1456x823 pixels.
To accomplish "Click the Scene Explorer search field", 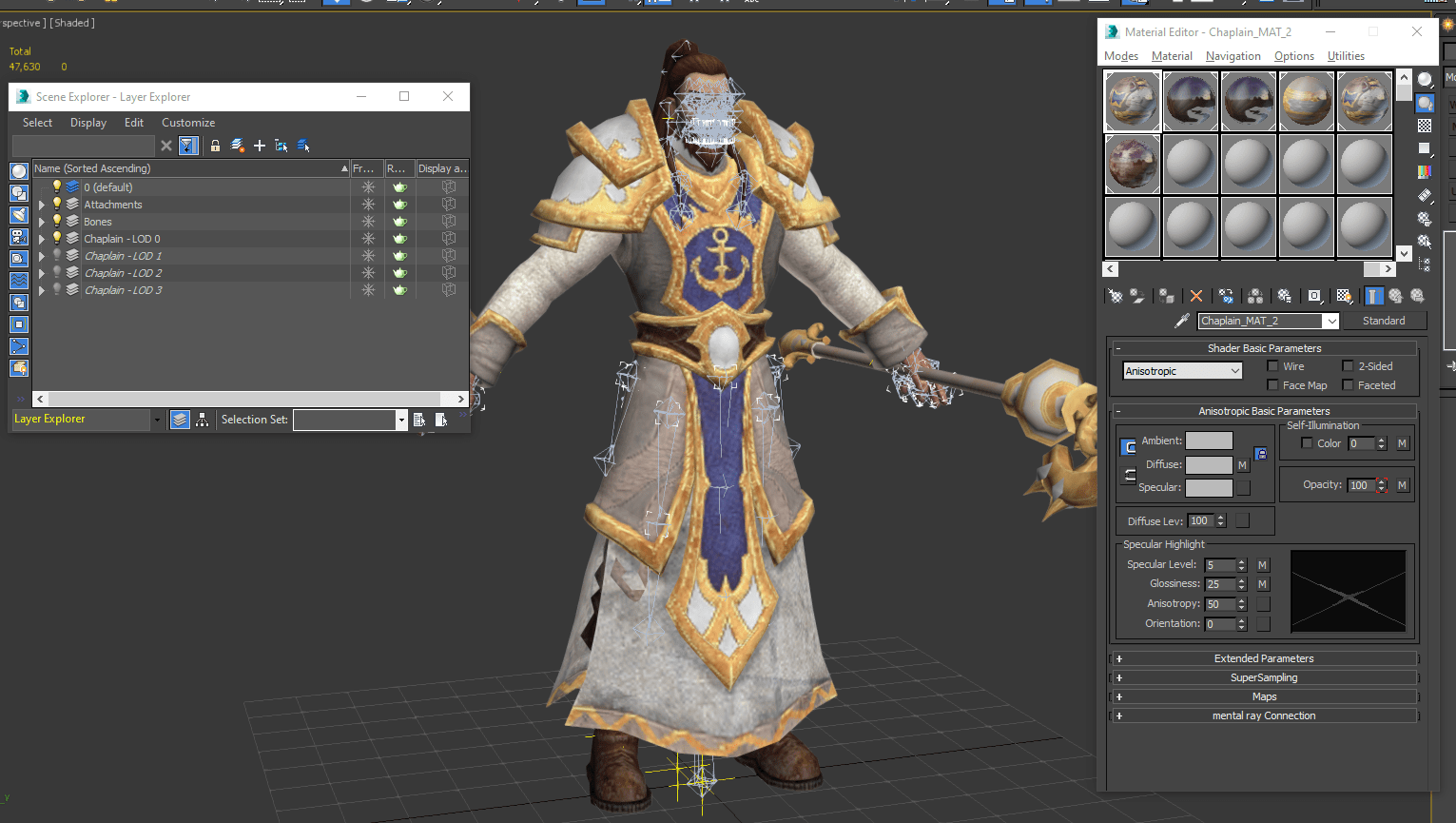I will pyautogui.click(x=83, y=146).
